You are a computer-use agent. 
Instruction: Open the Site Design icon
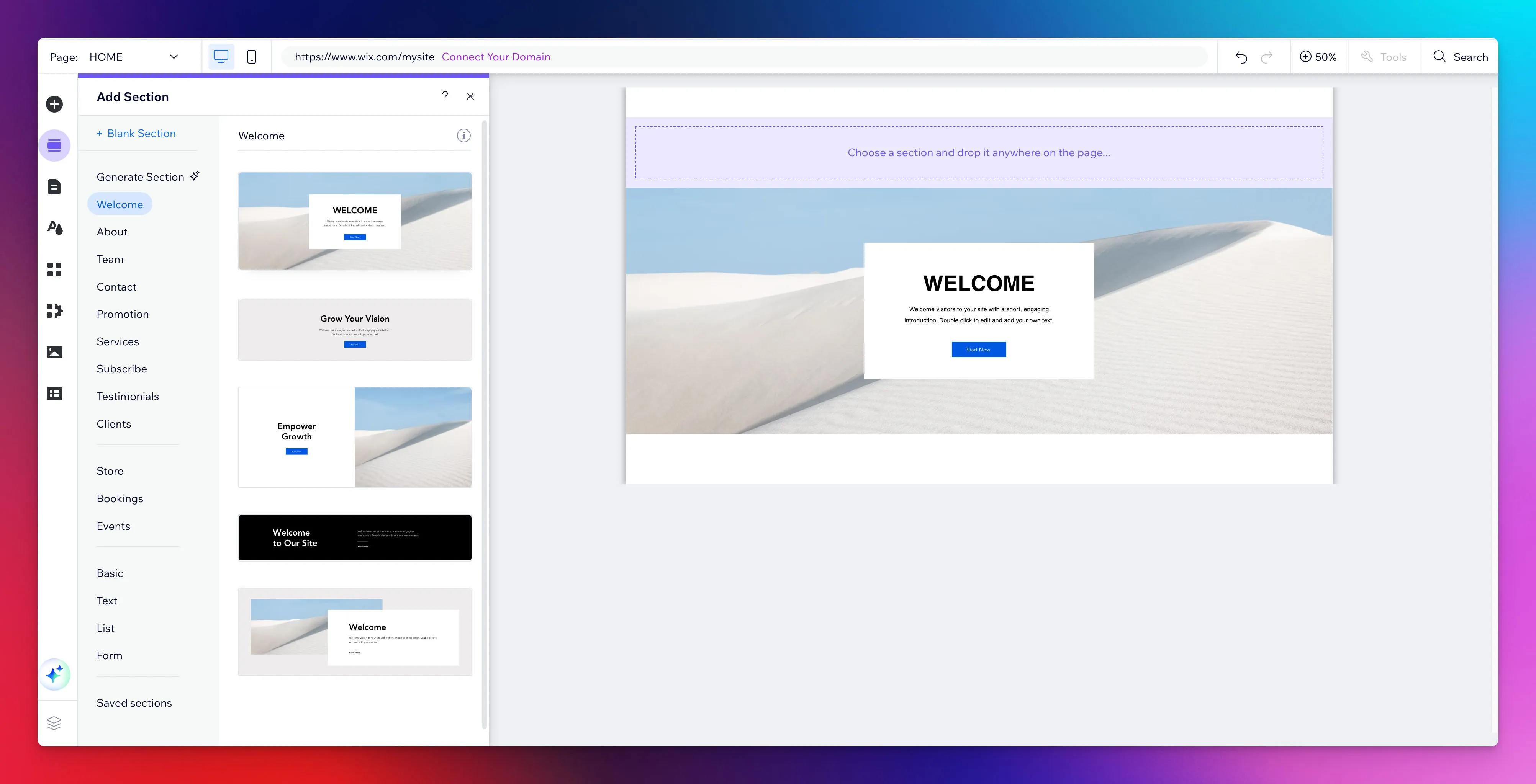(54, 228)
